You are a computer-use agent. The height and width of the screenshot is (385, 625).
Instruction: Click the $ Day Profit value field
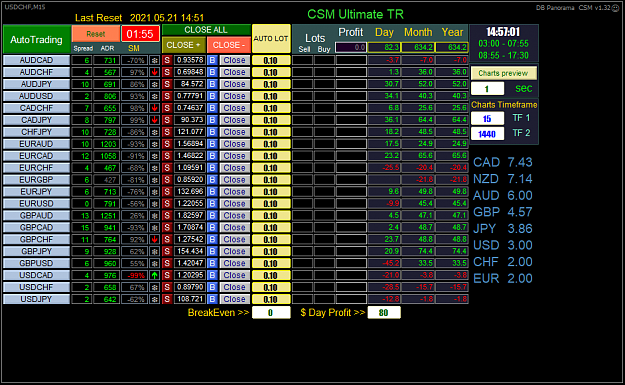pos(384,313)
